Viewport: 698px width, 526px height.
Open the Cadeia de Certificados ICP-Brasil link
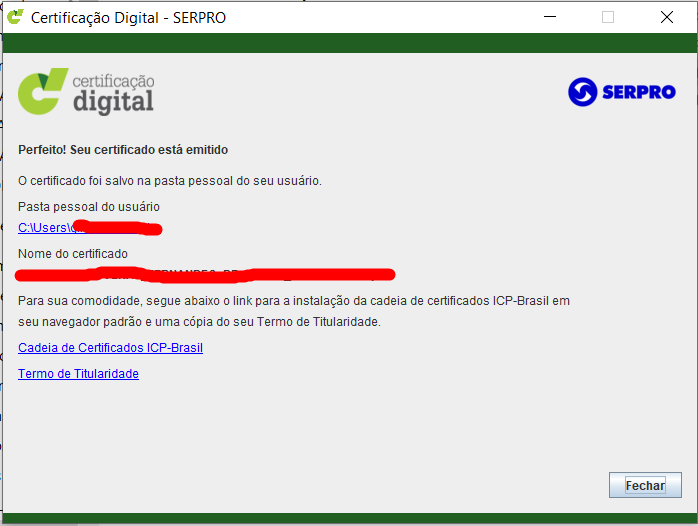click(x=110, y=348)
